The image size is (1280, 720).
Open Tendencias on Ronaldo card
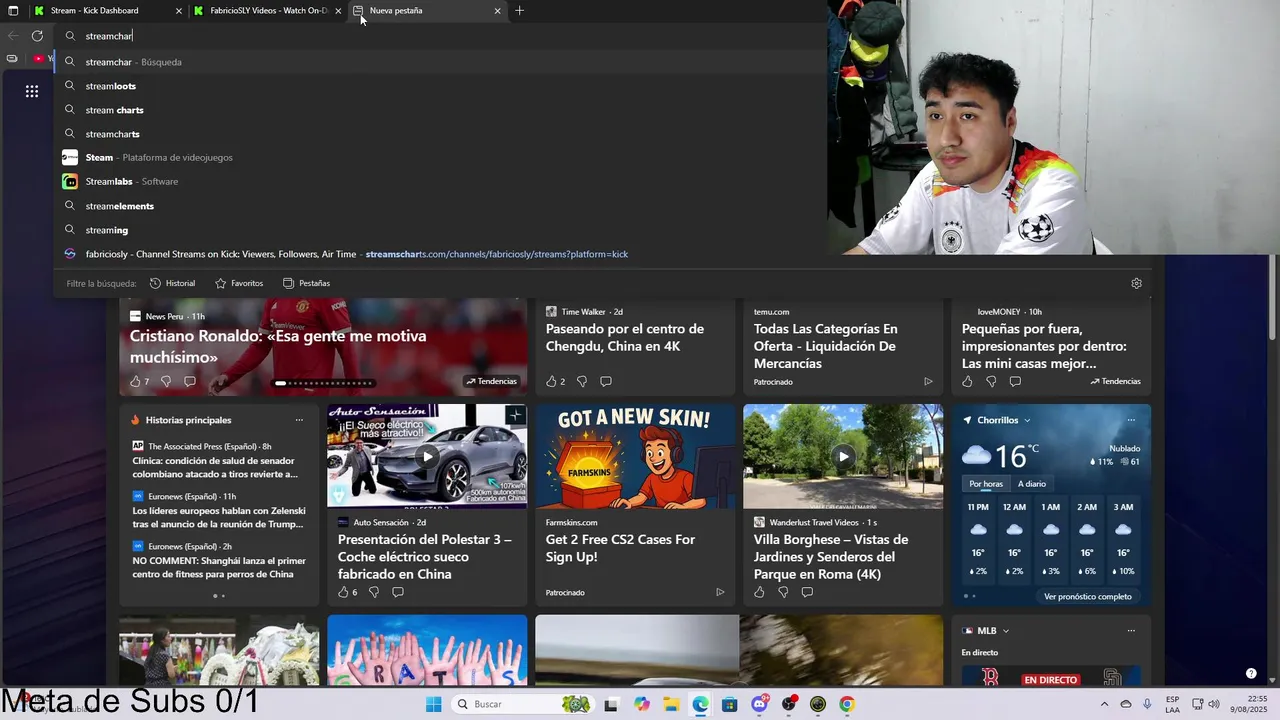tap(491, 381)
